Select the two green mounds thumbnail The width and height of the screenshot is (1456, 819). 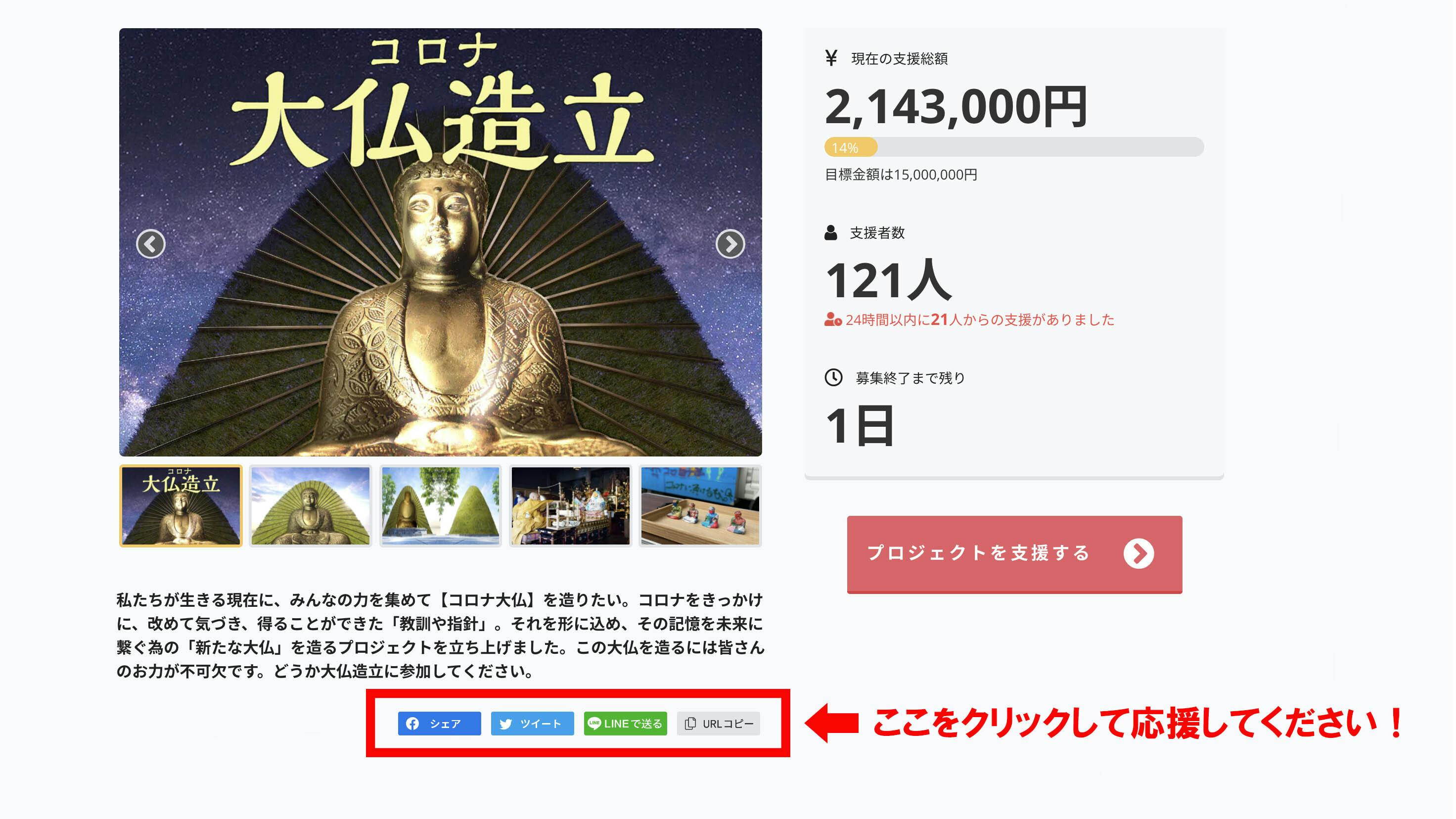click(440, 506)
